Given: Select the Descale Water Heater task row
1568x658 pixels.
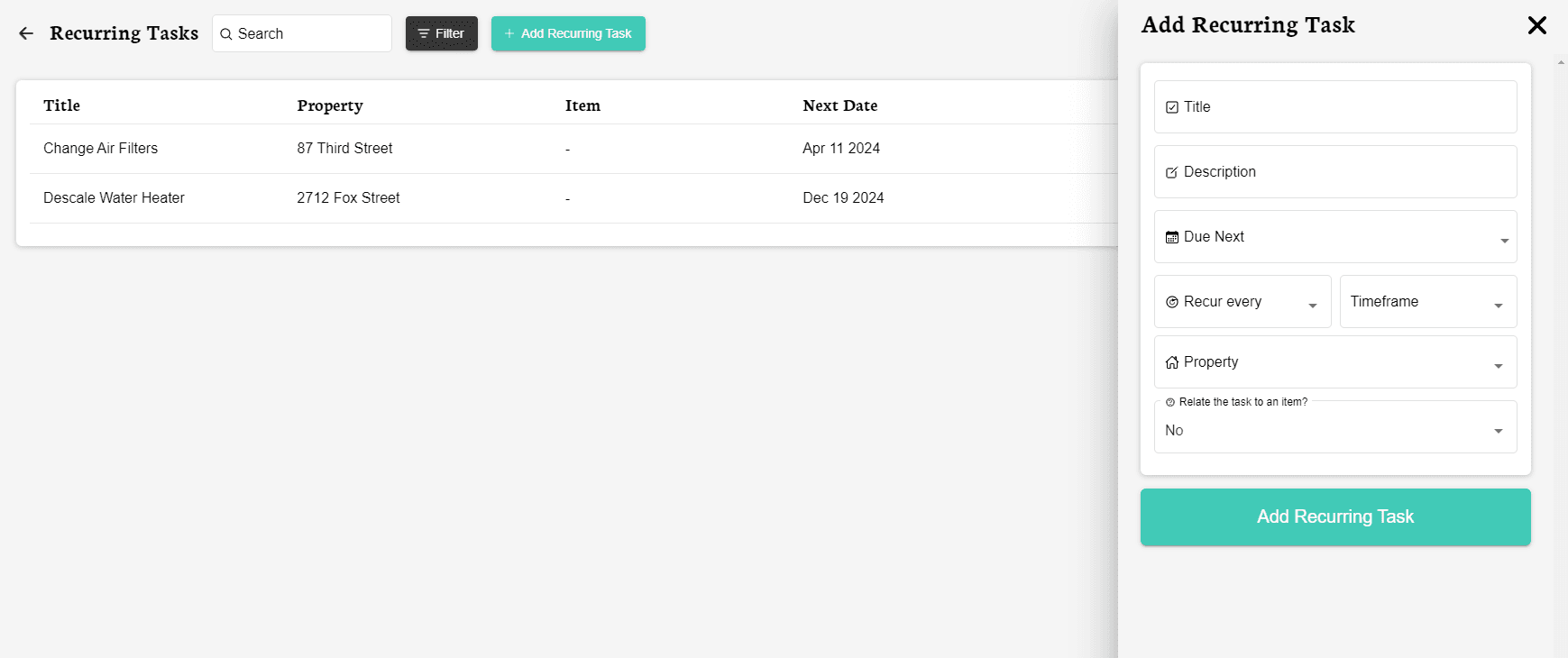Looking at the screenshot, I should [x=114, y=198].
